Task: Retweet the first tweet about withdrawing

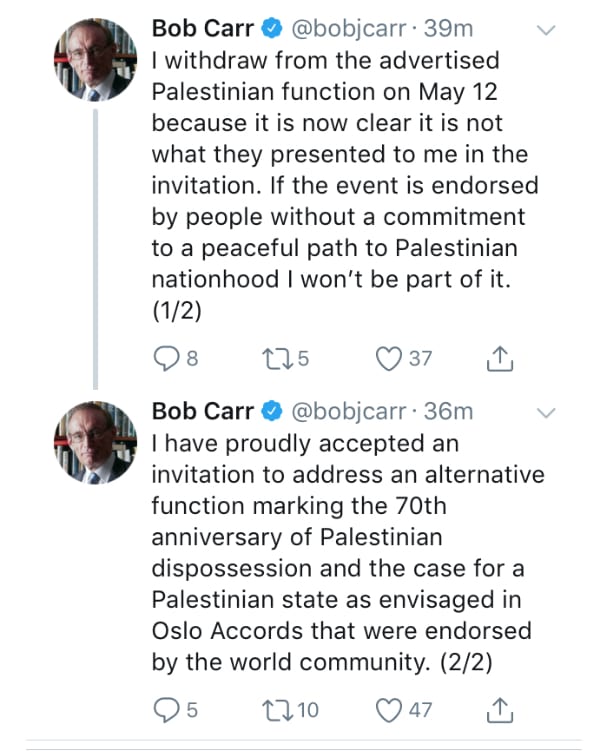Action: (x=272, y=358)
